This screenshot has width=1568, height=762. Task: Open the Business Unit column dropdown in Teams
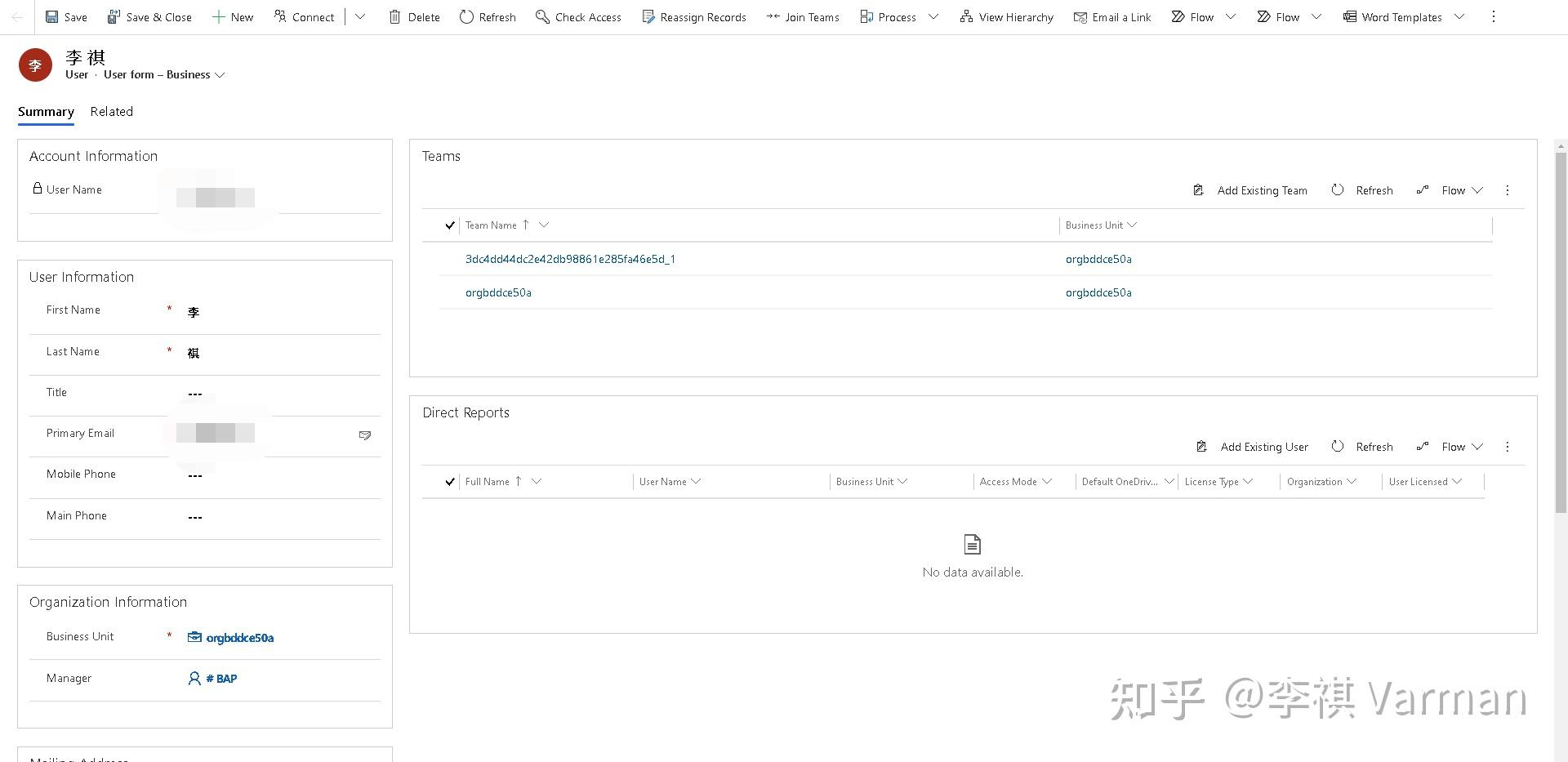[x=1132, y=225]
